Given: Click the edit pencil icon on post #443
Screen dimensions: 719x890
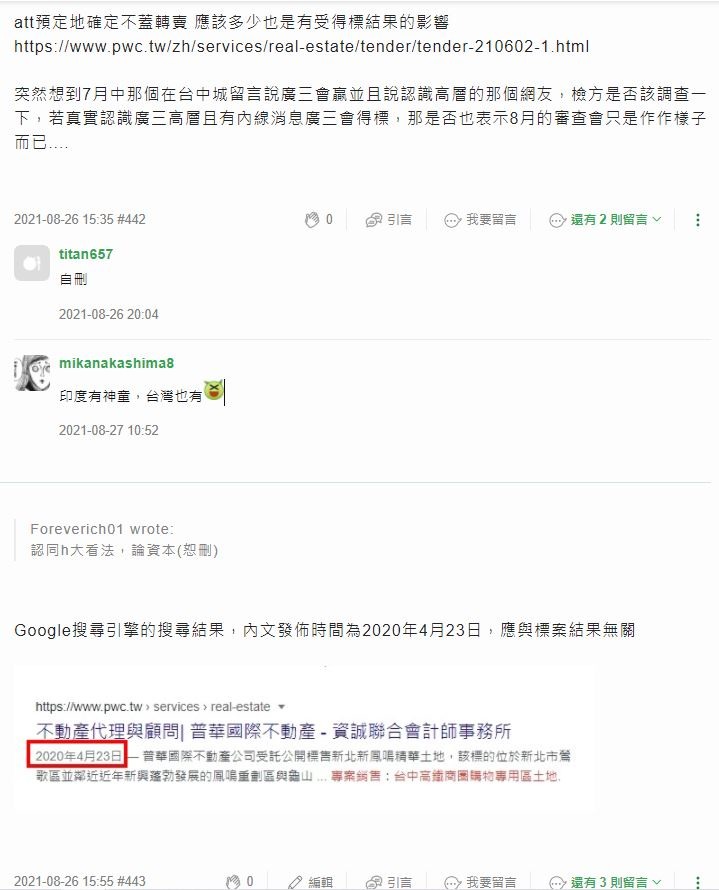Looking at the screenshot, I should coord(295,882).
